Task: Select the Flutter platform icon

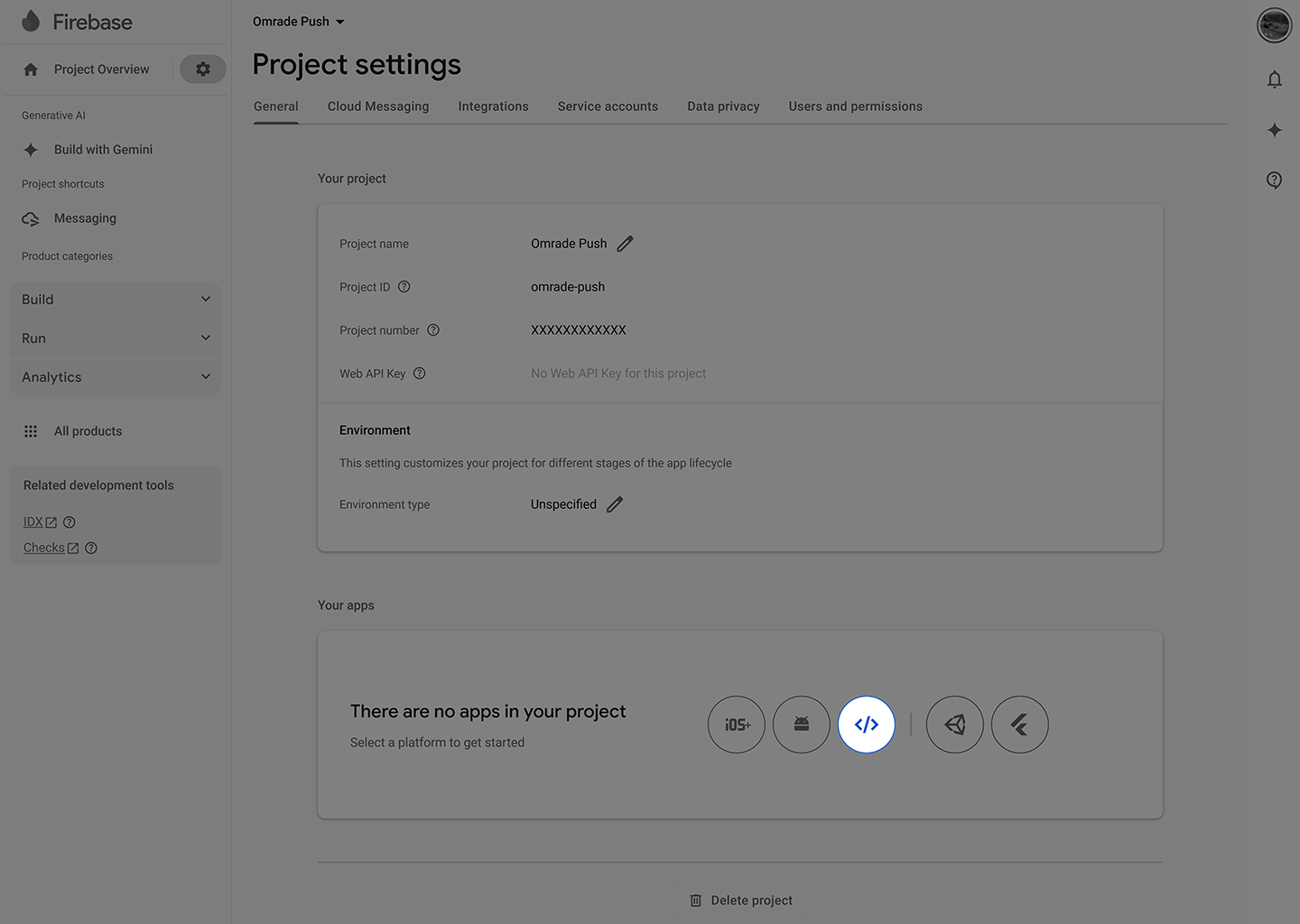Action: (1019, 725)
